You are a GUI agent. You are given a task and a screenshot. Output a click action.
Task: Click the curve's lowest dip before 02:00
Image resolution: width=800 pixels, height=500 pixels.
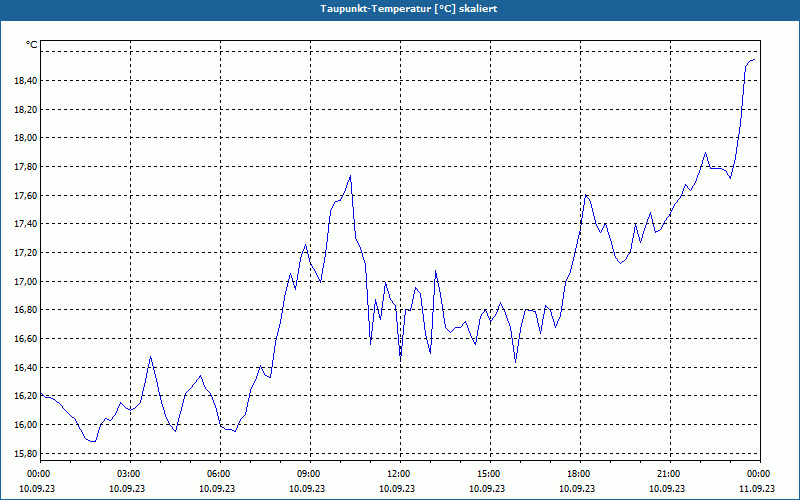tap(93, 441)
